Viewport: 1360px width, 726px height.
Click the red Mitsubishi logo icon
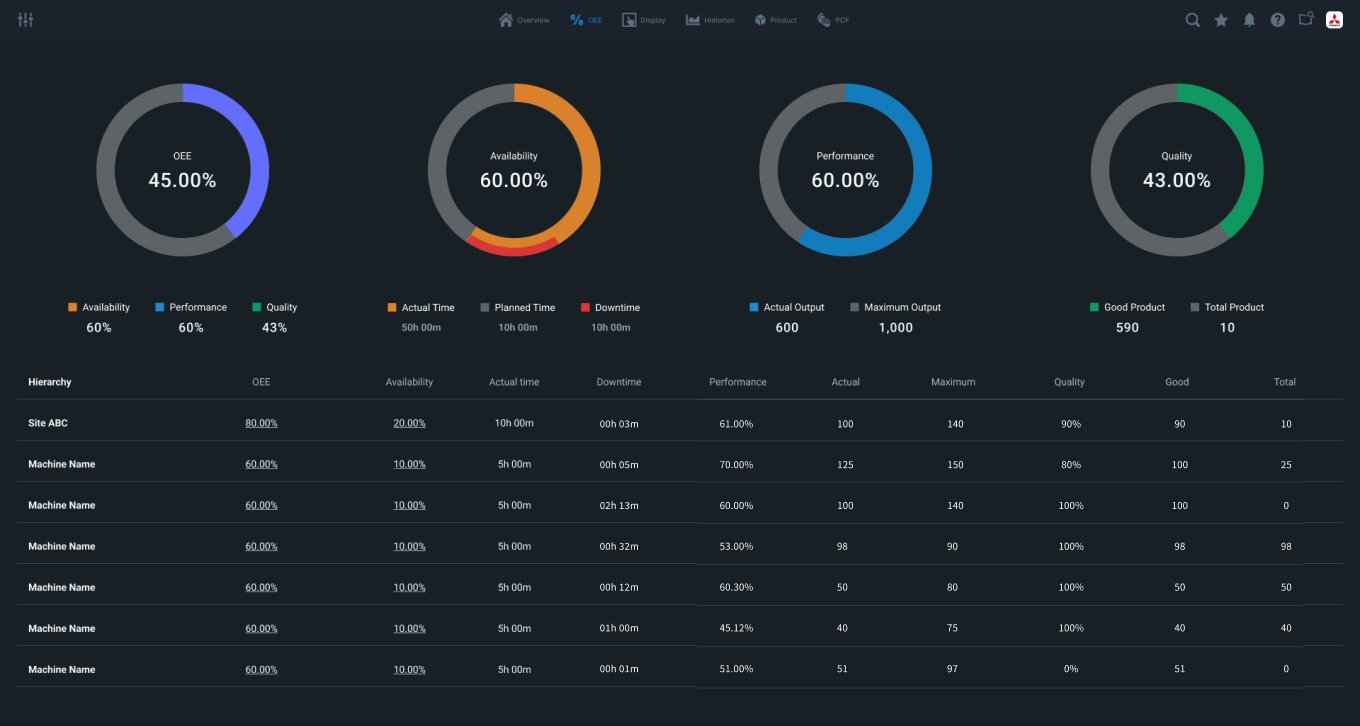pyautogui.click(x=1334, y=20)
